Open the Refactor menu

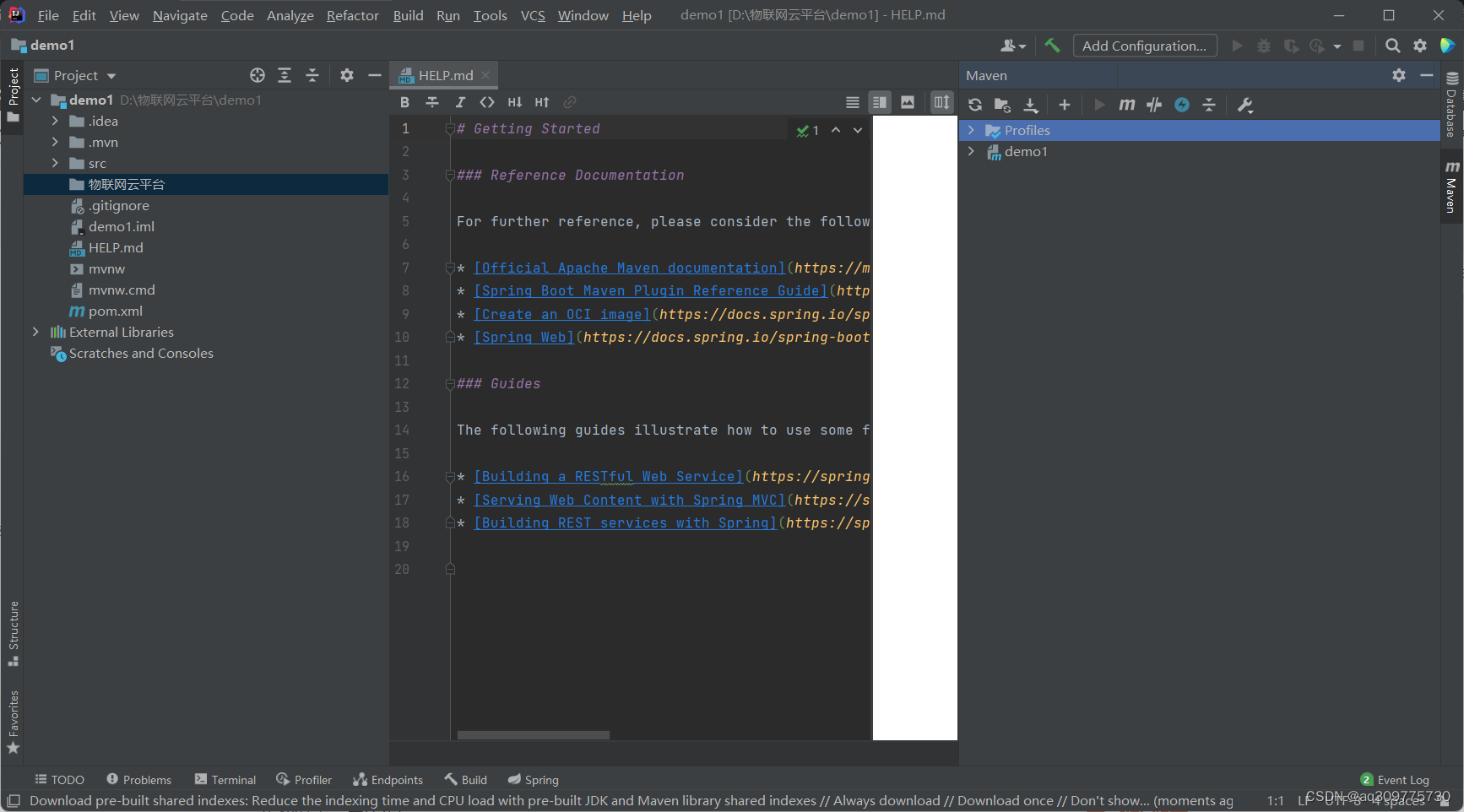click(352, 15)
